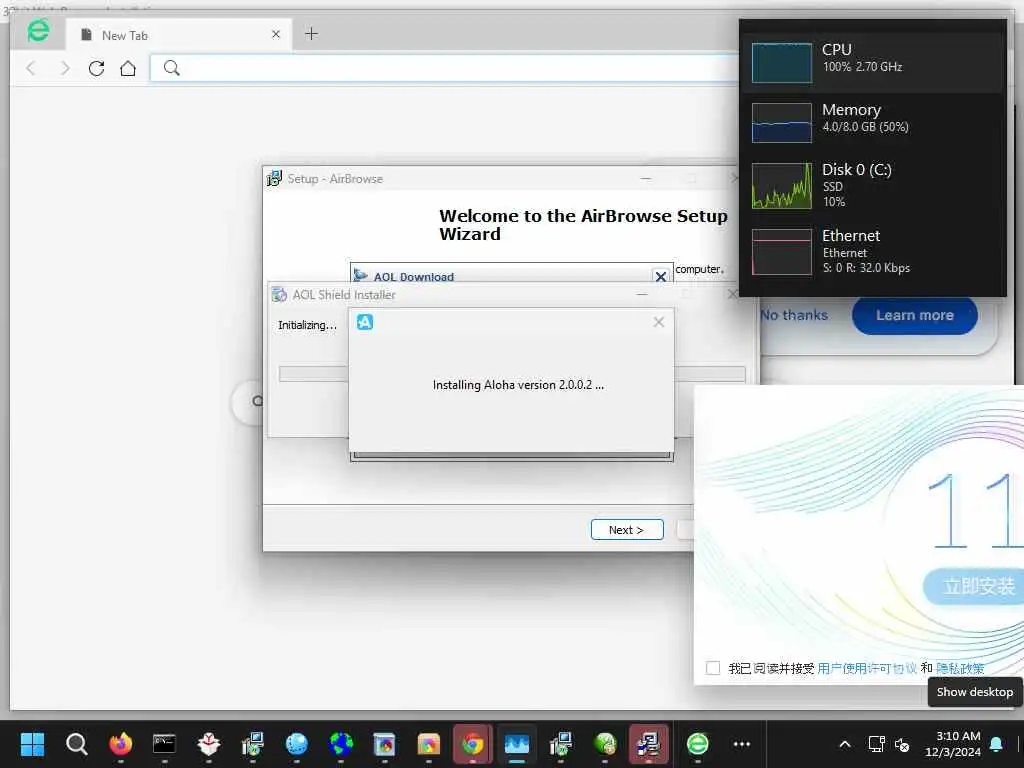Click the light blue globe taskbar icon
The image size is (1024, 768).
(296, 744)
